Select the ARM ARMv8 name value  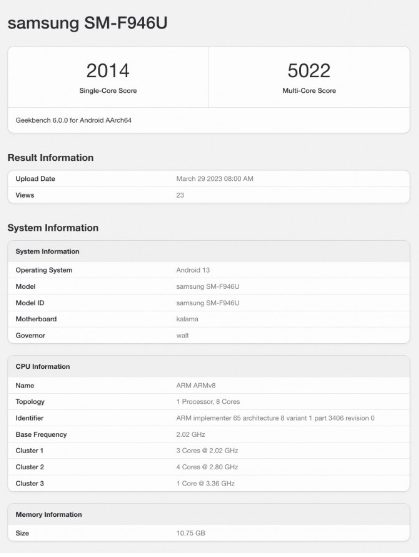coord(196,385)
